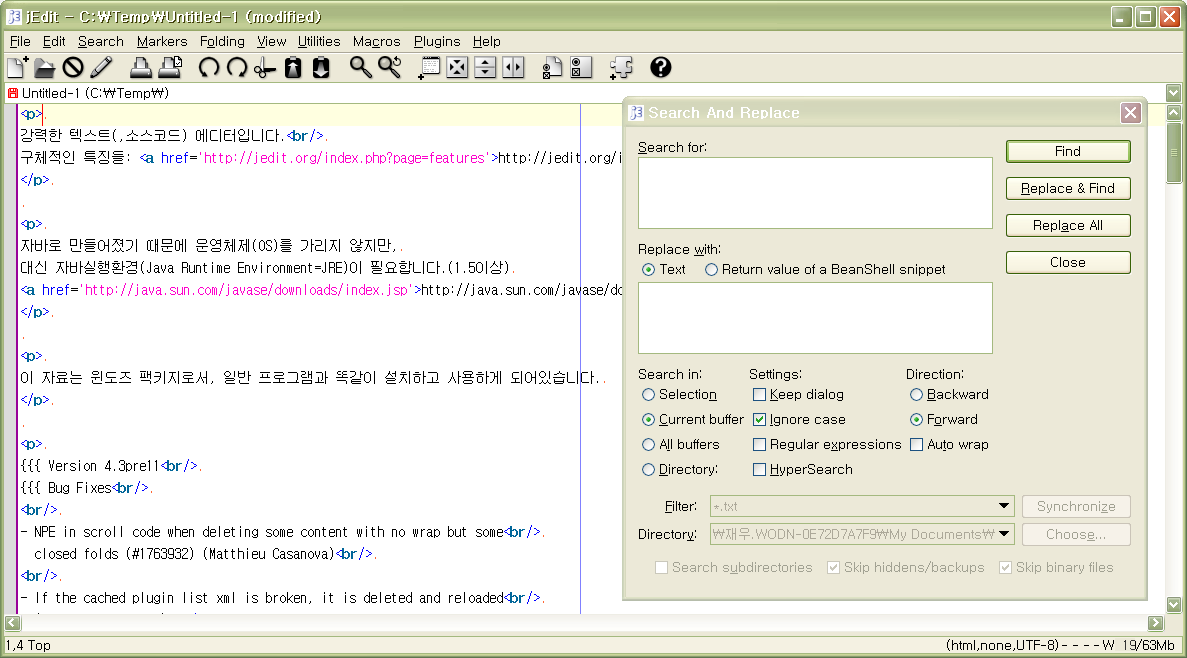
Task: Open the Folding menu
Action: [x=222, y=42]
